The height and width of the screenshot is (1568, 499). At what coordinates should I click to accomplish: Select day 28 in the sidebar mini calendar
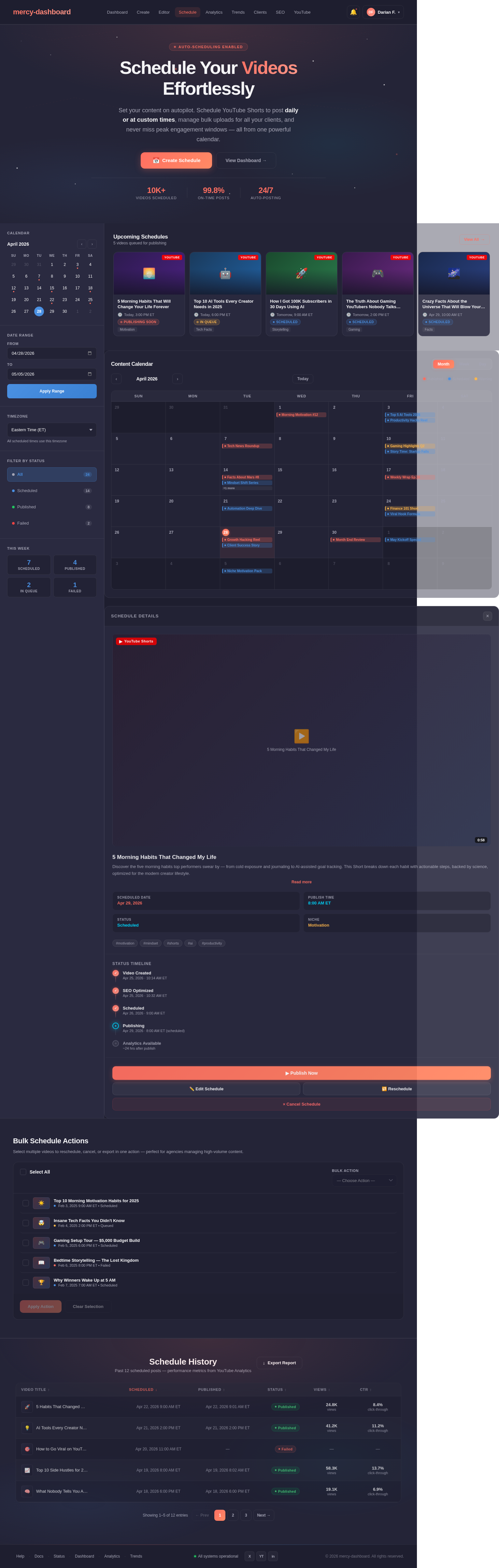click(x=39, y=311)
